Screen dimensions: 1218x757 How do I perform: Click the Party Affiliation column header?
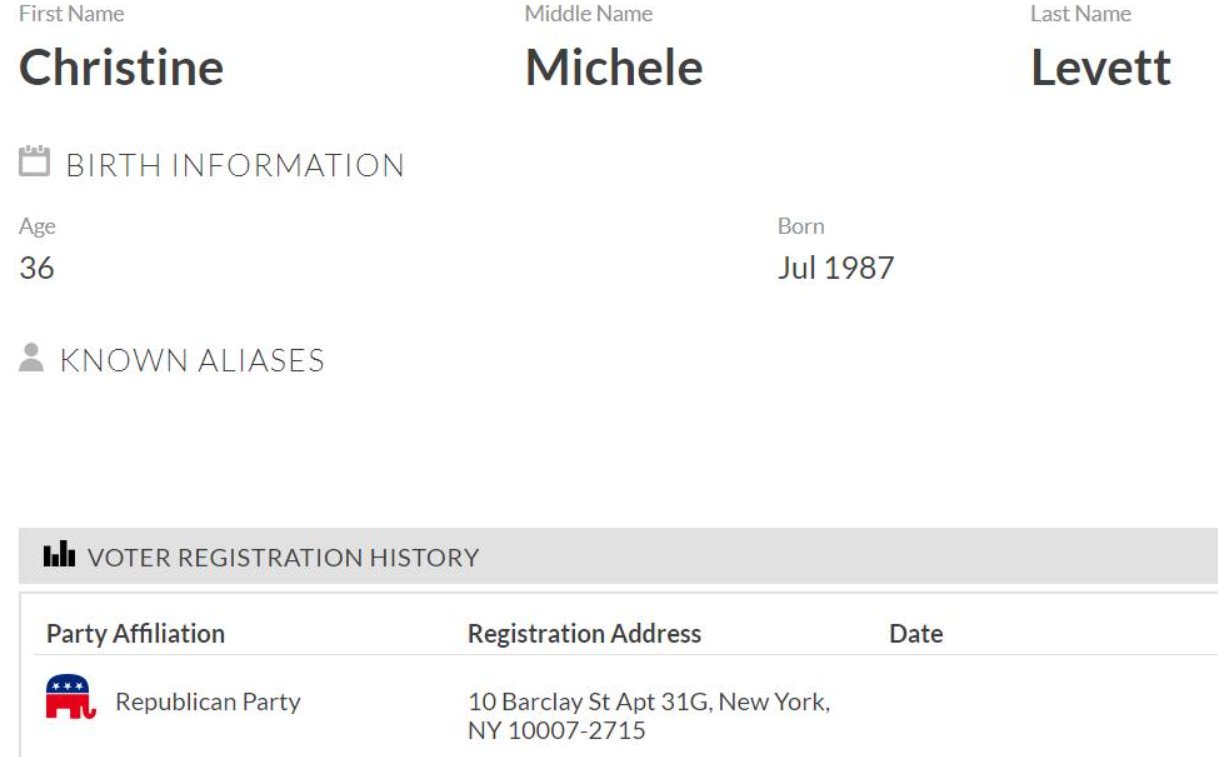[x=135, y=633]
